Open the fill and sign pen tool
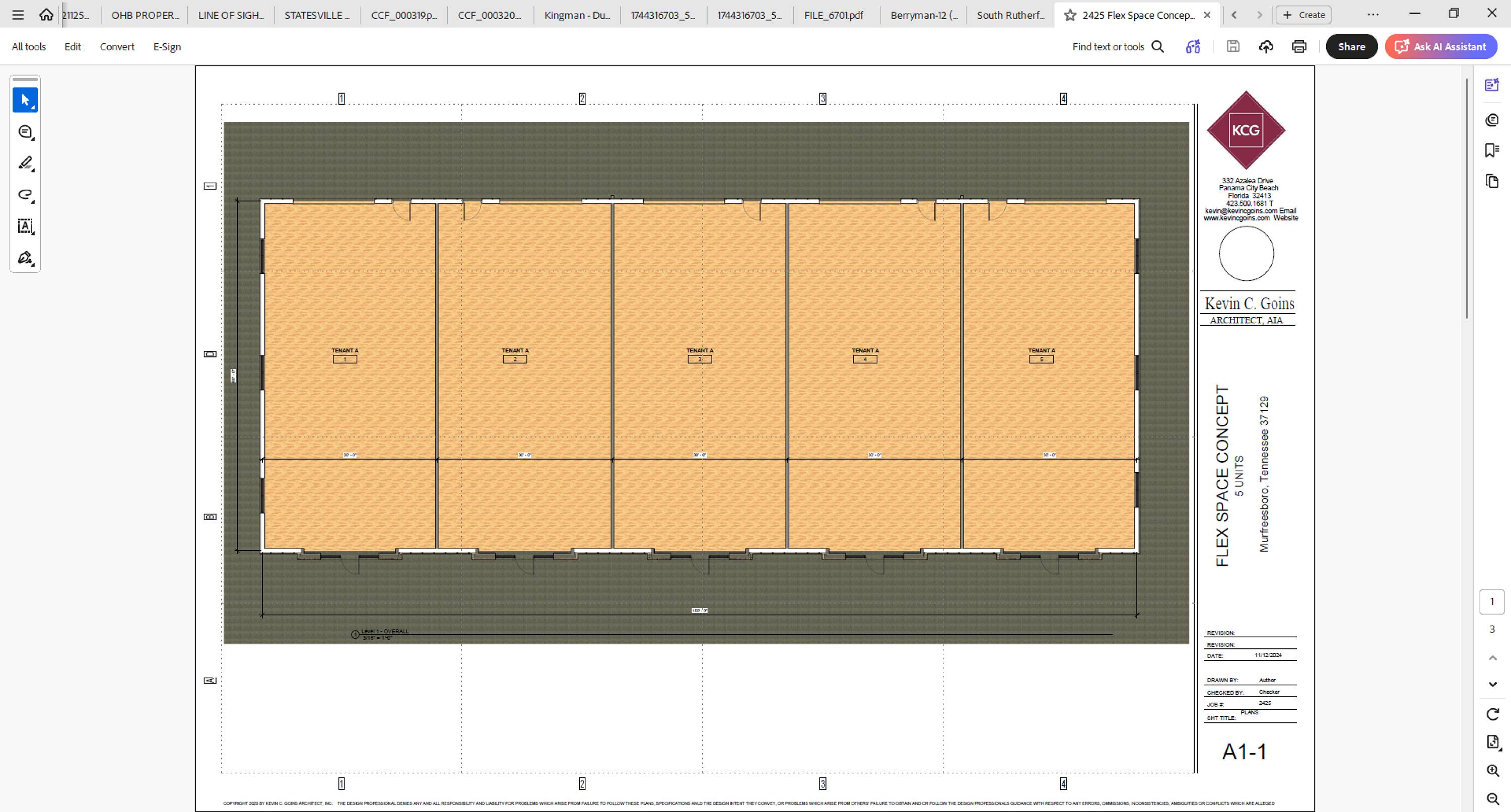Image resolution: width=1511 pixels, height=812 pixels. point(25,258)
